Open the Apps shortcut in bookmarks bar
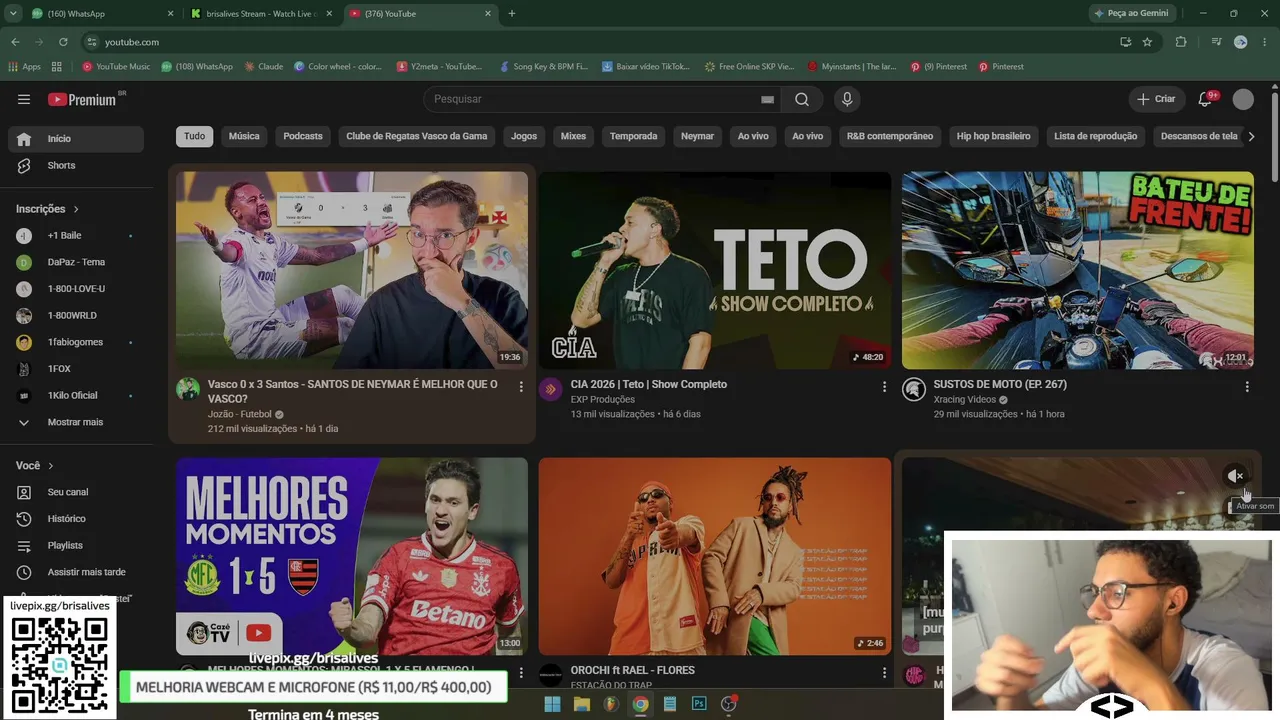The image size is (1280, 720). [24, 67]
